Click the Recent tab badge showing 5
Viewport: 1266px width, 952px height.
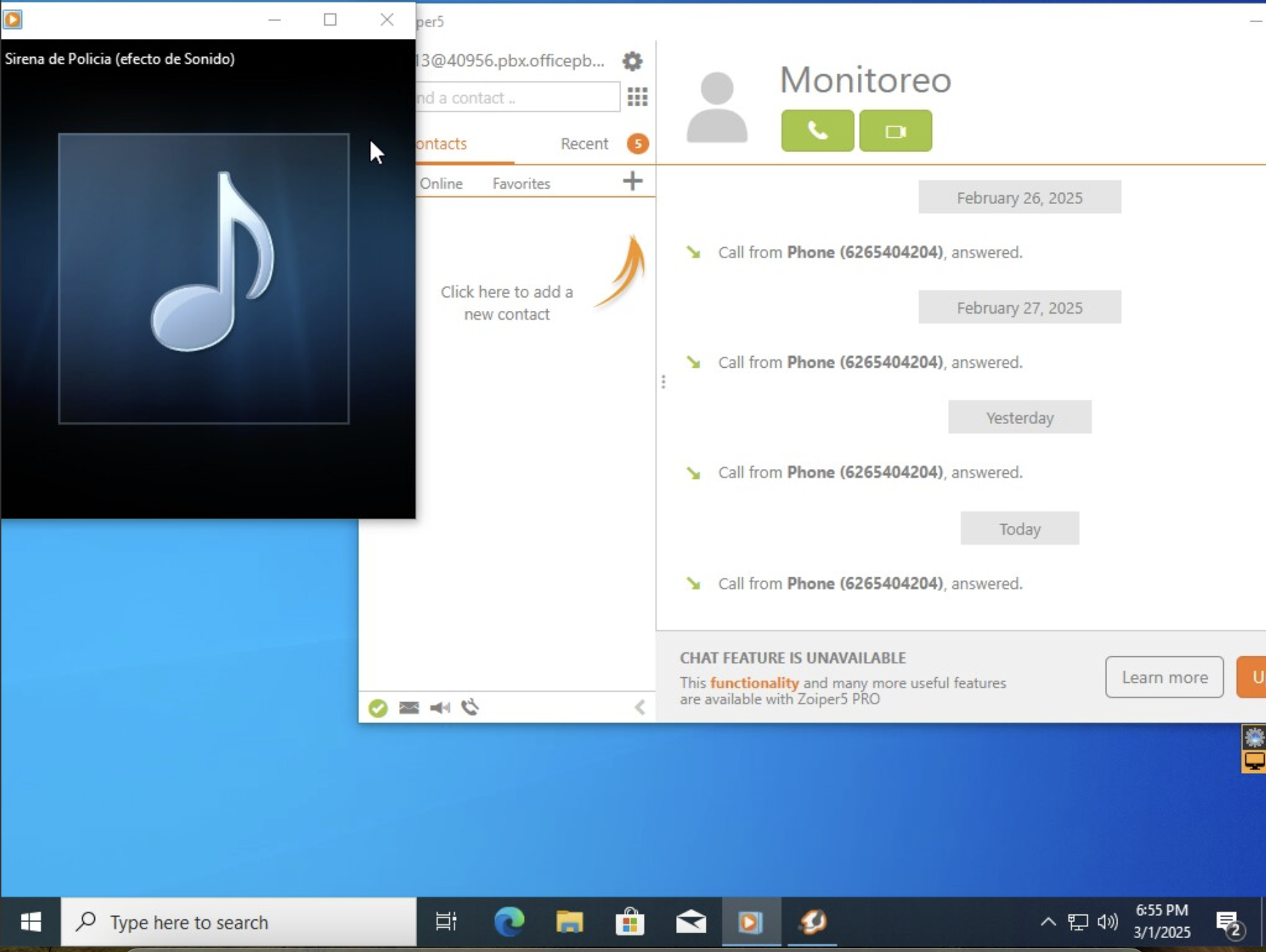(x=637, y=144)
